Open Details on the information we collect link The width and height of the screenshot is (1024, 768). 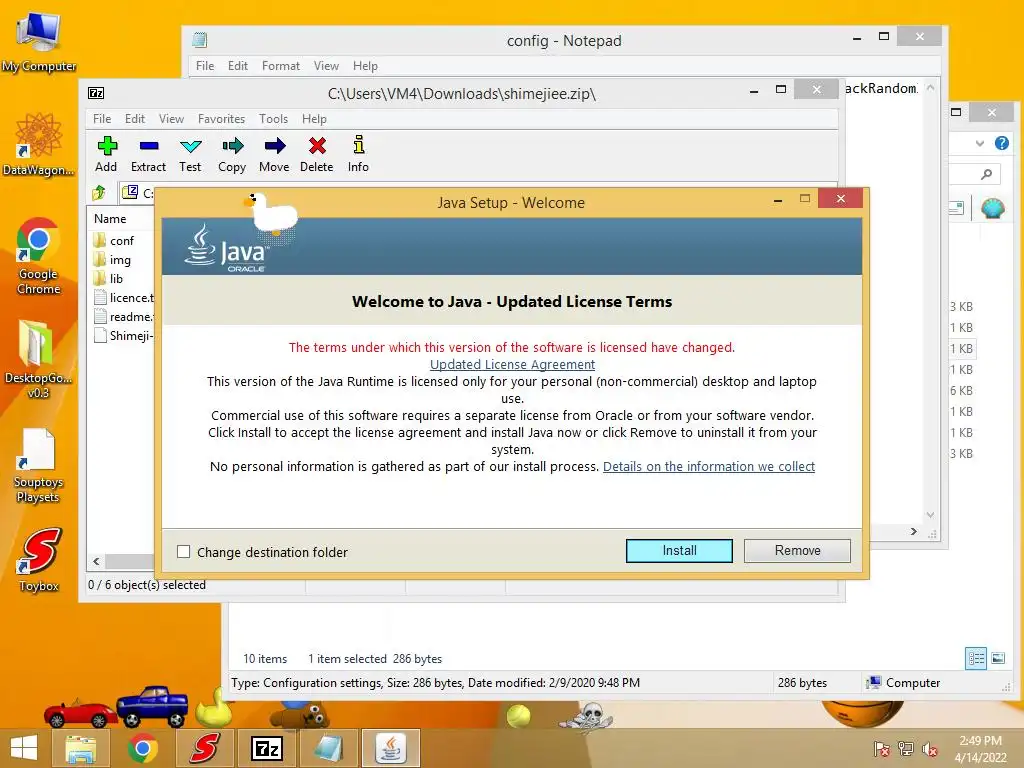tap(709, 466)
